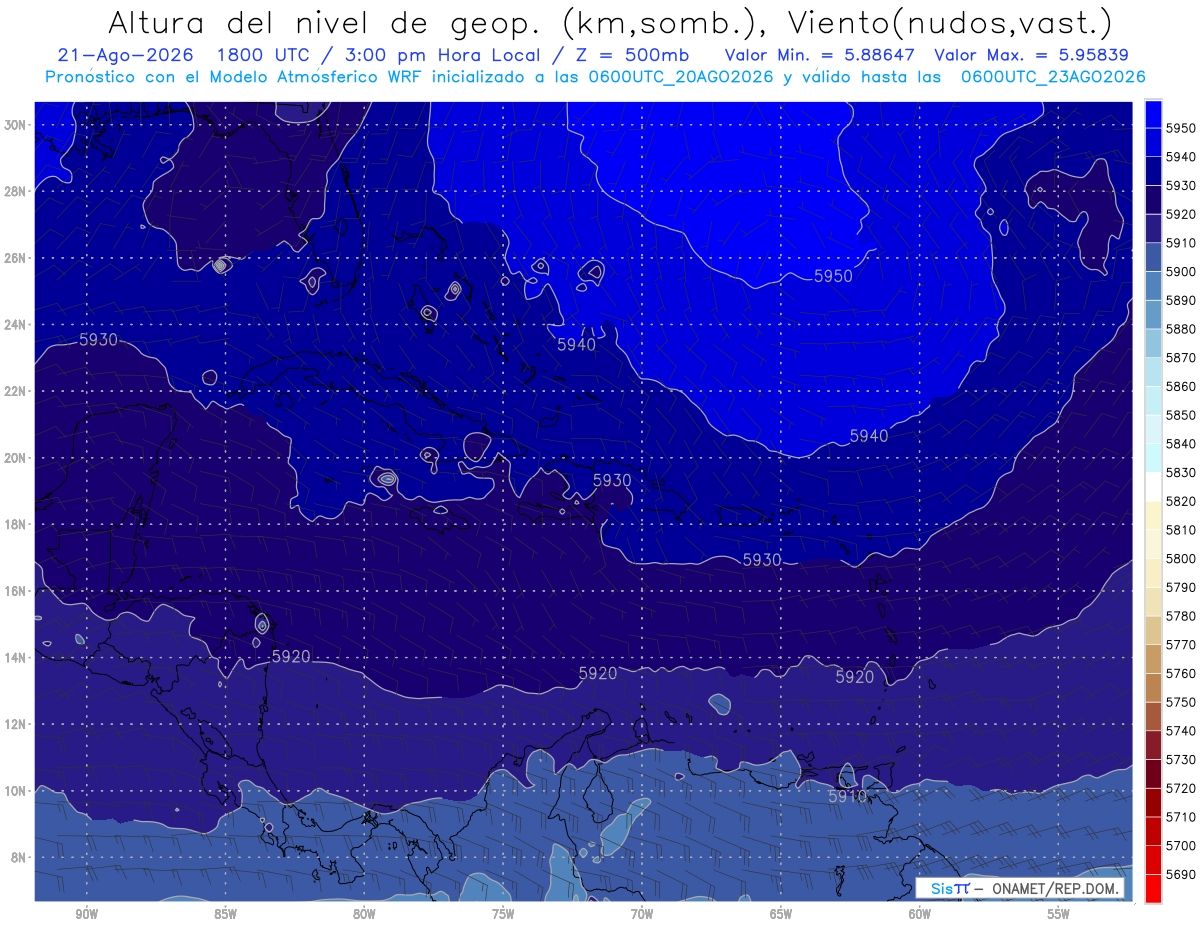The height and width of the screenshot is (927, 1200).
Task: Click the 60W longitude label
Action: (x=920, y=914)
